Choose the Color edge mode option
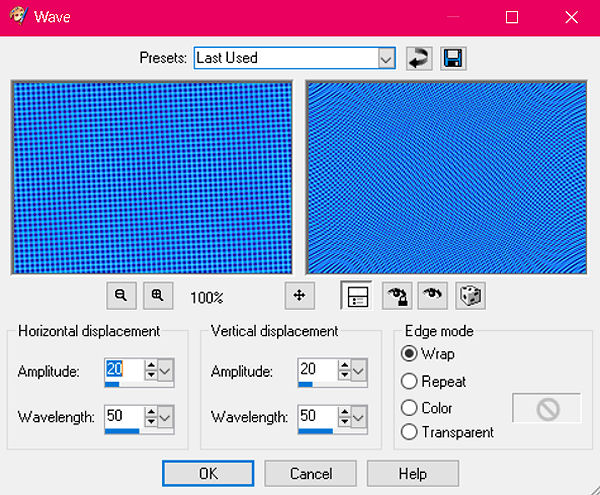The image size is (600, 495). click(x=409, y=408)
